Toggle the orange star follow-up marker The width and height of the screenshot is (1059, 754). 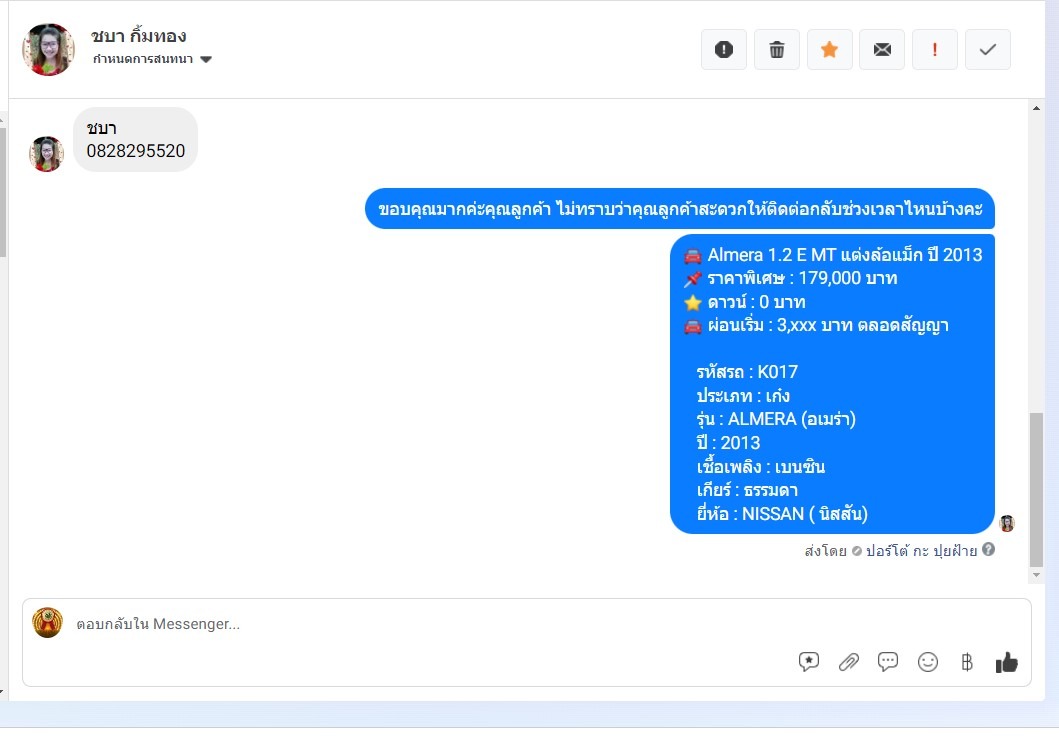(x=829, y=49)
